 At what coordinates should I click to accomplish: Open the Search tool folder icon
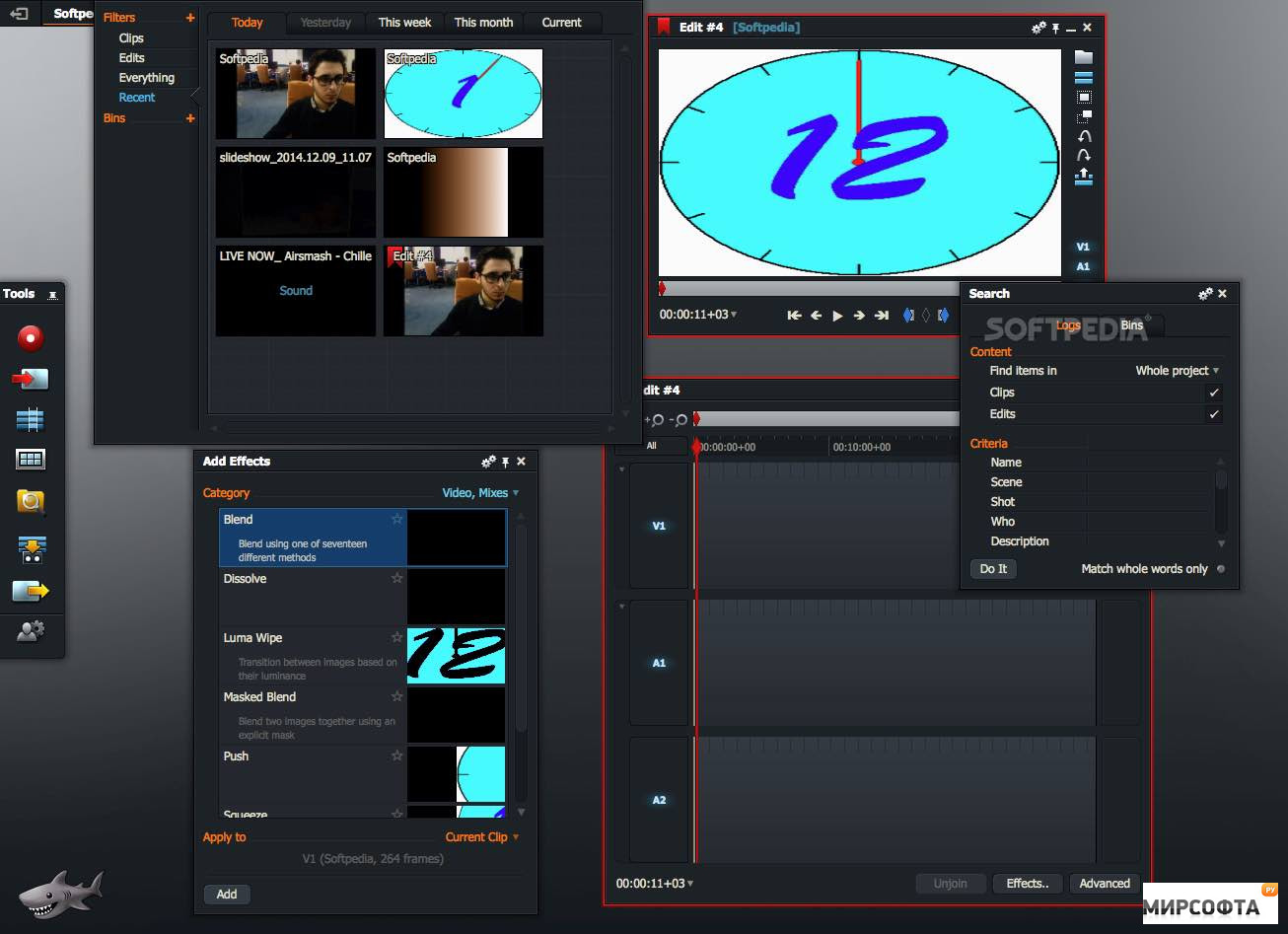[31, 502]
